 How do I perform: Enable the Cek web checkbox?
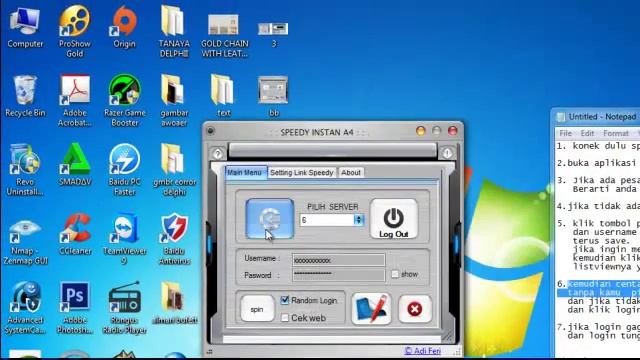[x=284, y=318]
